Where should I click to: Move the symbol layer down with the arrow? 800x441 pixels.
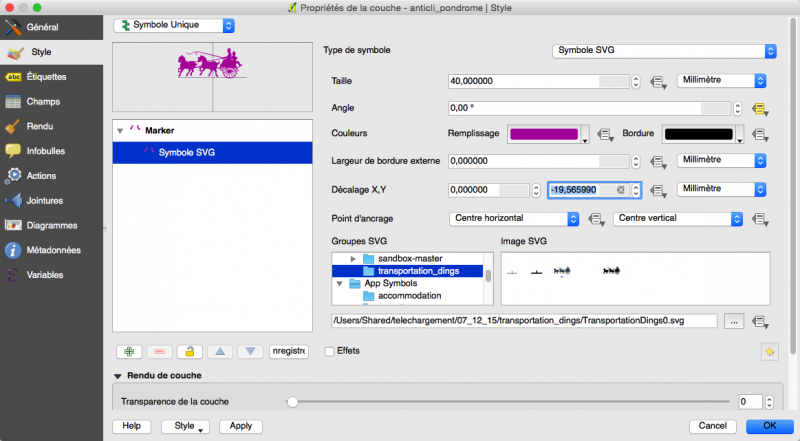tap(251, 351)
